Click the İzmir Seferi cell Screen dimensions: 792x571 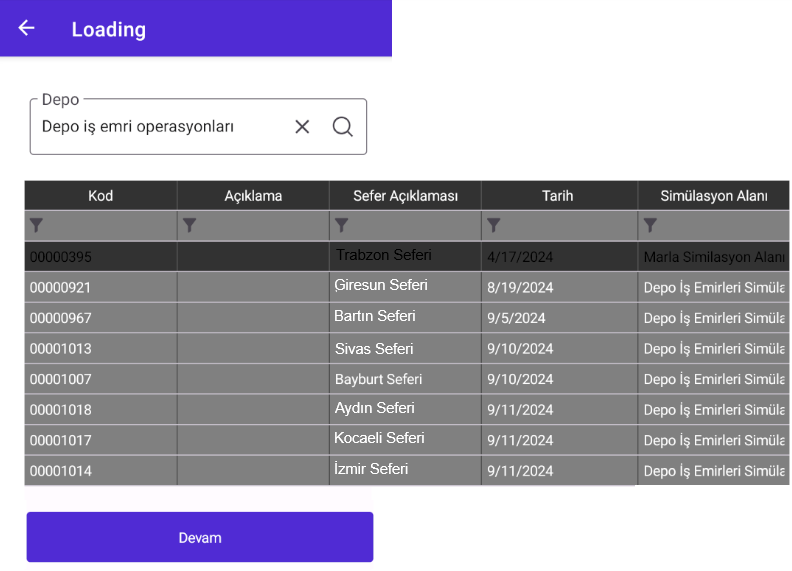coord(405,471)
